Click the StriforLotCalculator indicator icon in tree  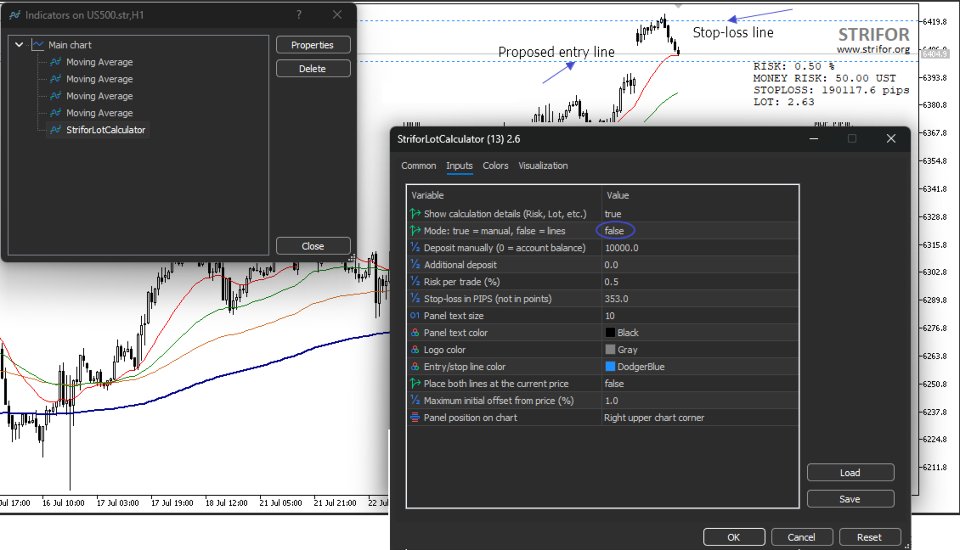pos(56,130)
